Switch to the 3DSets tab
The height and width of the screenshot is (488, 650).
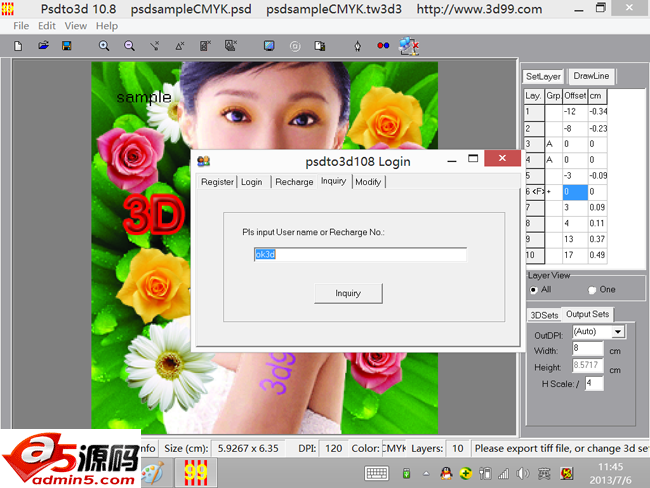tap(543, 314)
